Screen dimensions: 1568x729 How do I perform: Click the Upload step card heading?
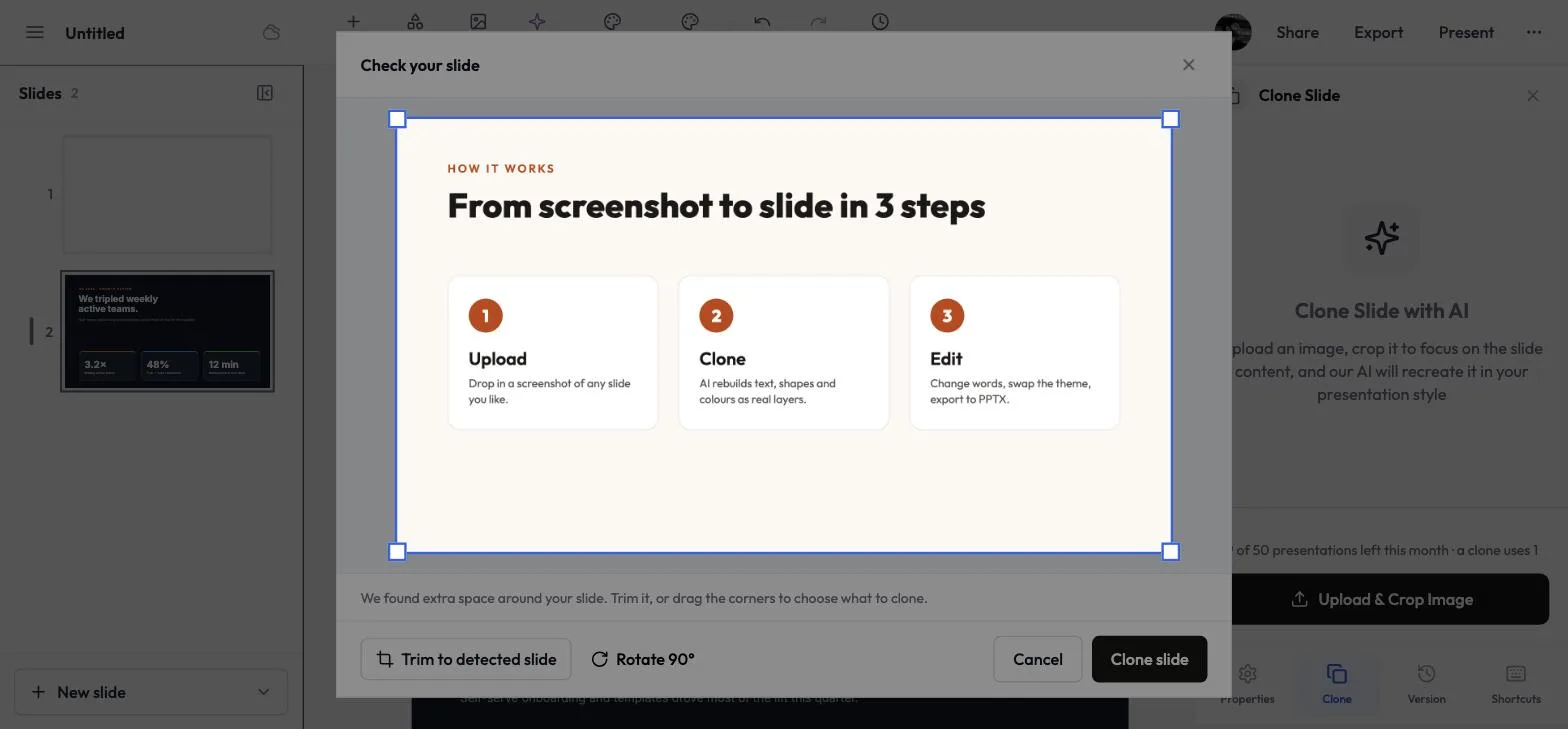click(497, 359)
